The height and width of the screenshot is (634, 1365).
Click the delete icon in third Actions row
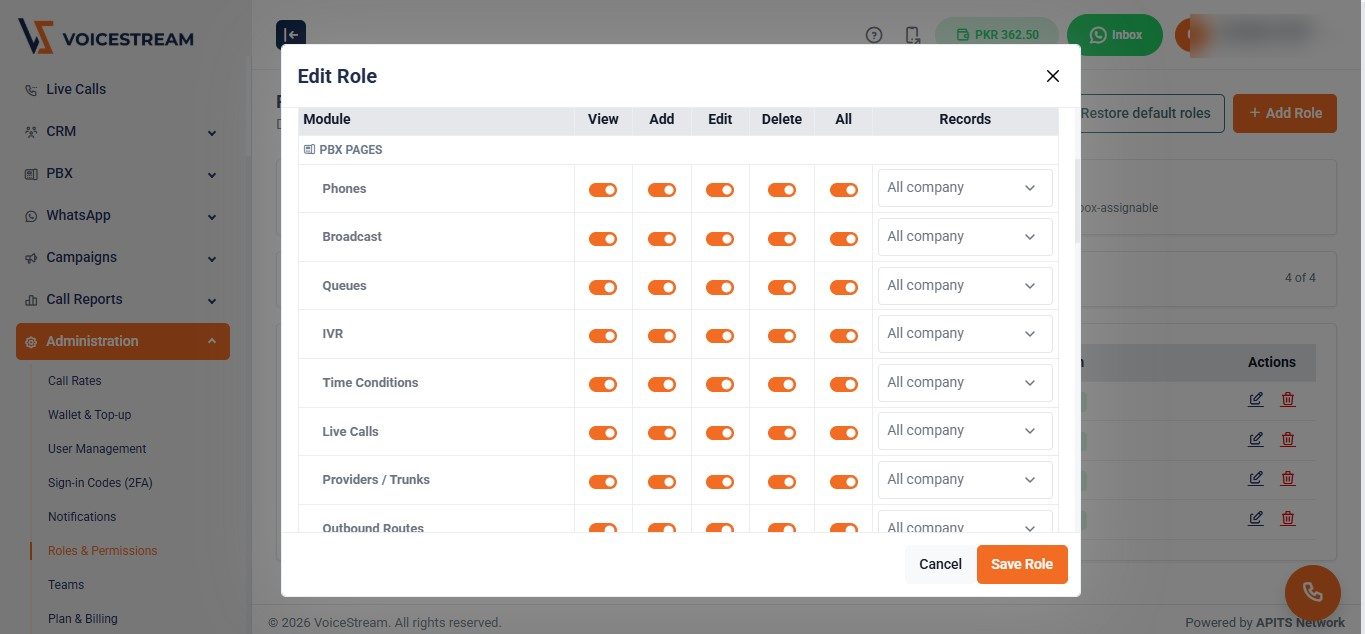1288,478
